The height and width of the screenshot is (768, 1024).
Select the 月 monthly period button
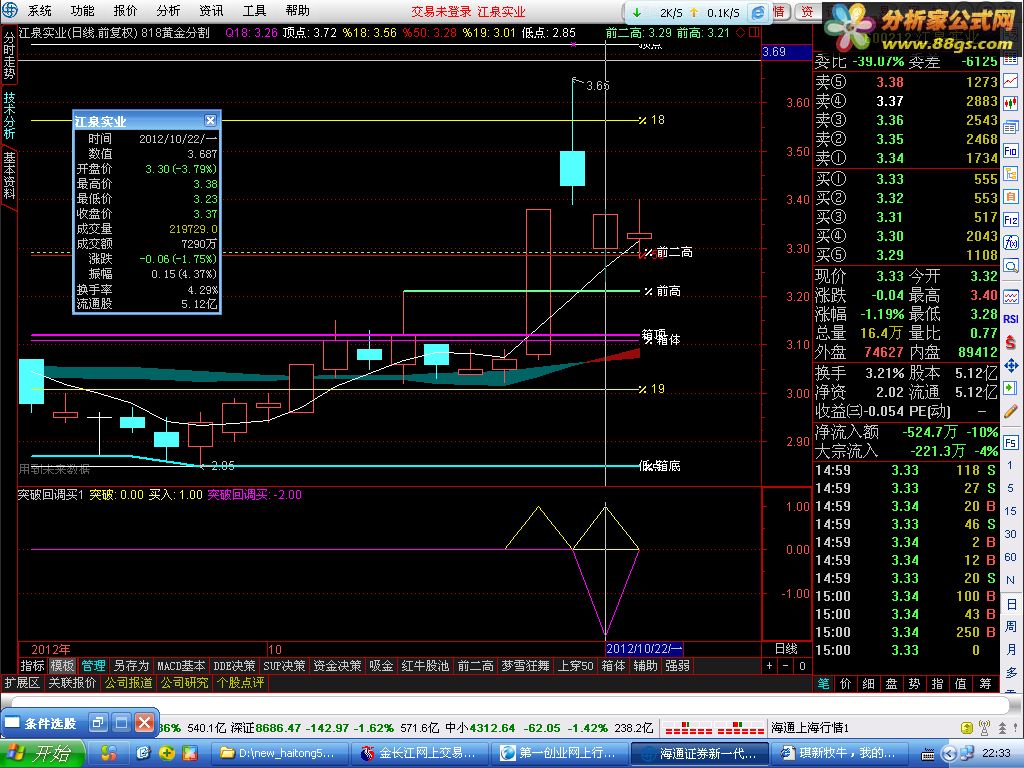[1010, 649]
